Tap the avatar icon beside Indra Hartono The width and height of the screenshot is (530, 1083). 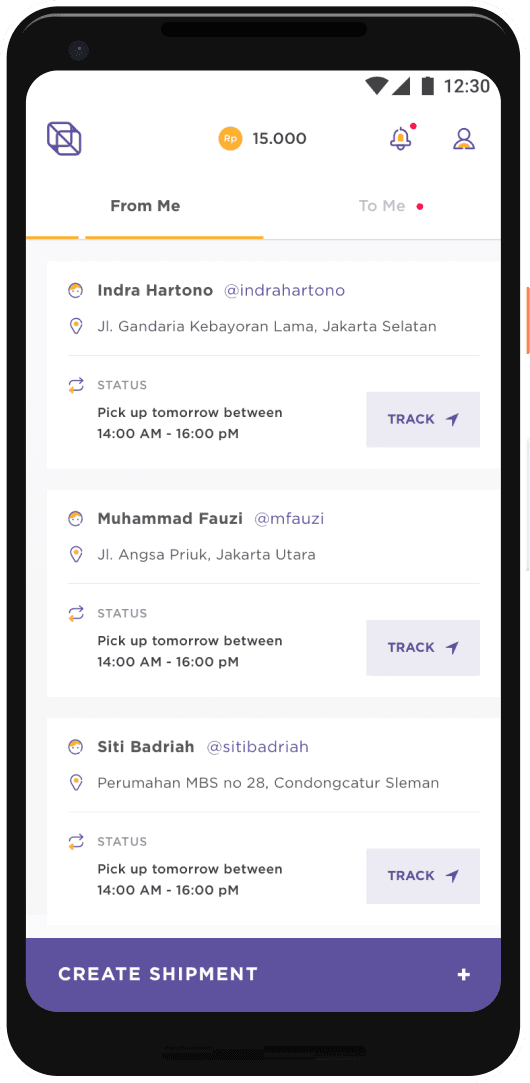(76, 291)
